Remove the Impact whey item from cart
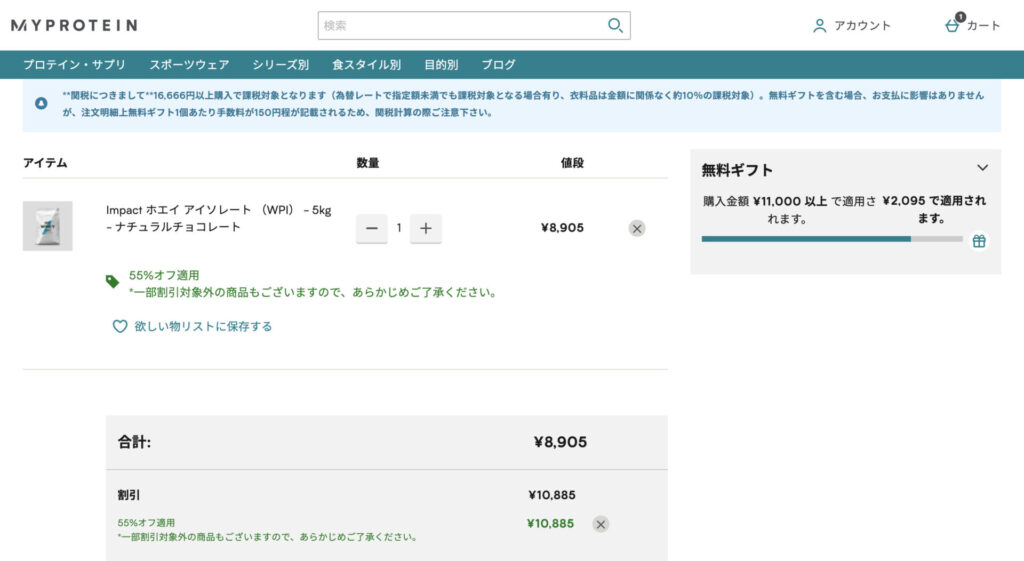1024x561 pixels. click(637, 229)
